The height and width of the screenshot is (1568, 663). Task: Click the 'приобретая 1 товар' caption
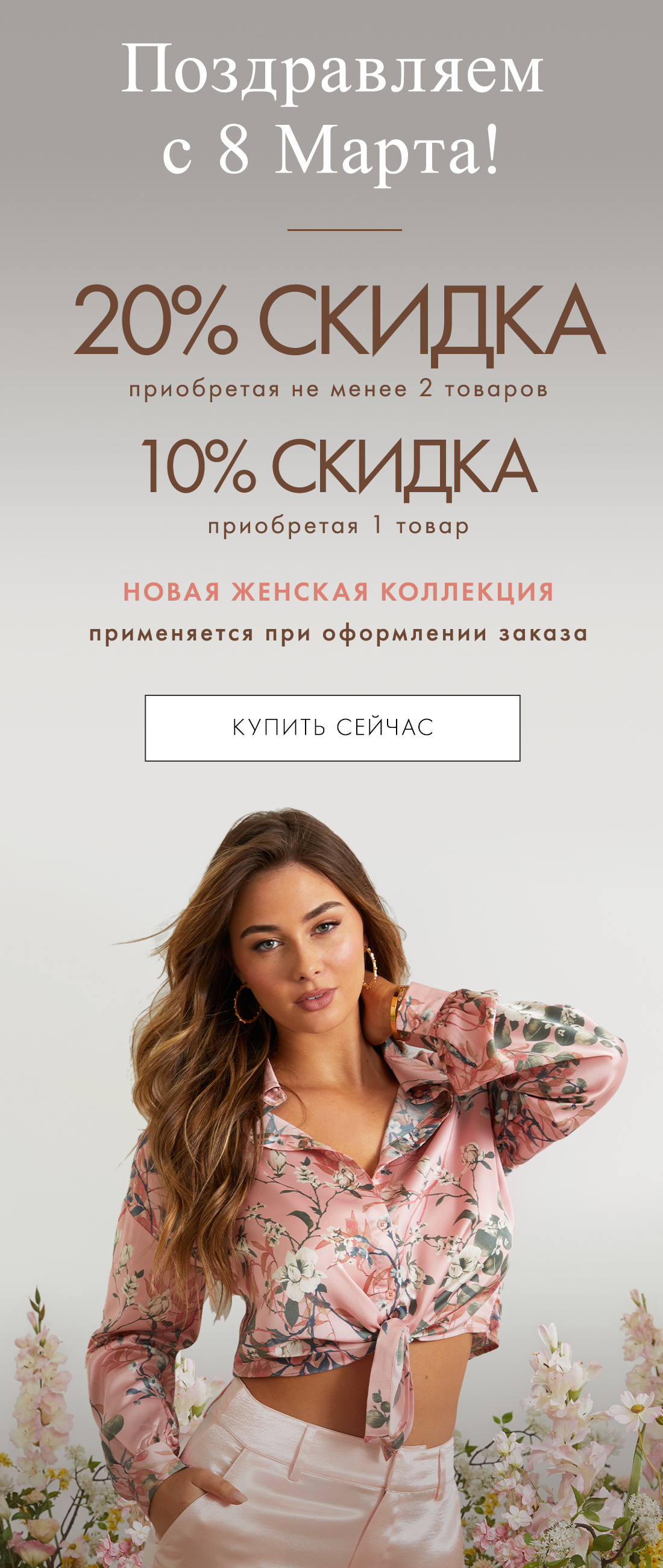tap(339, 526)
